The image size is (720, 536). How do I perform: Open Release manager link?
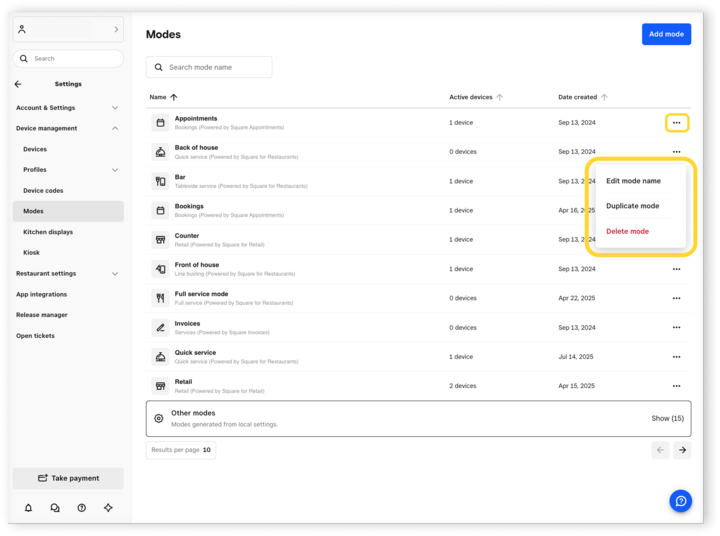pyautogui.click(x=42, y=315)
